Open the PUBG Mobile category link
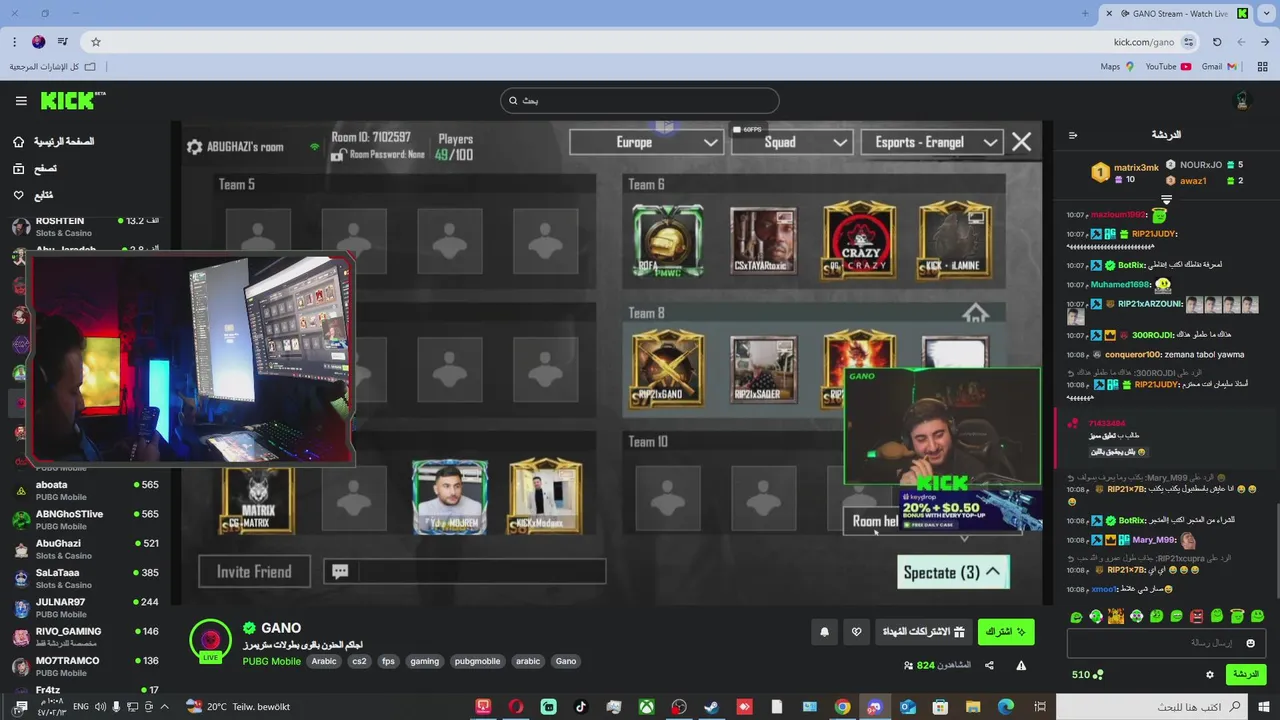Image resolution: width=1280 pixels, height=720 pixels. point(272,661)
